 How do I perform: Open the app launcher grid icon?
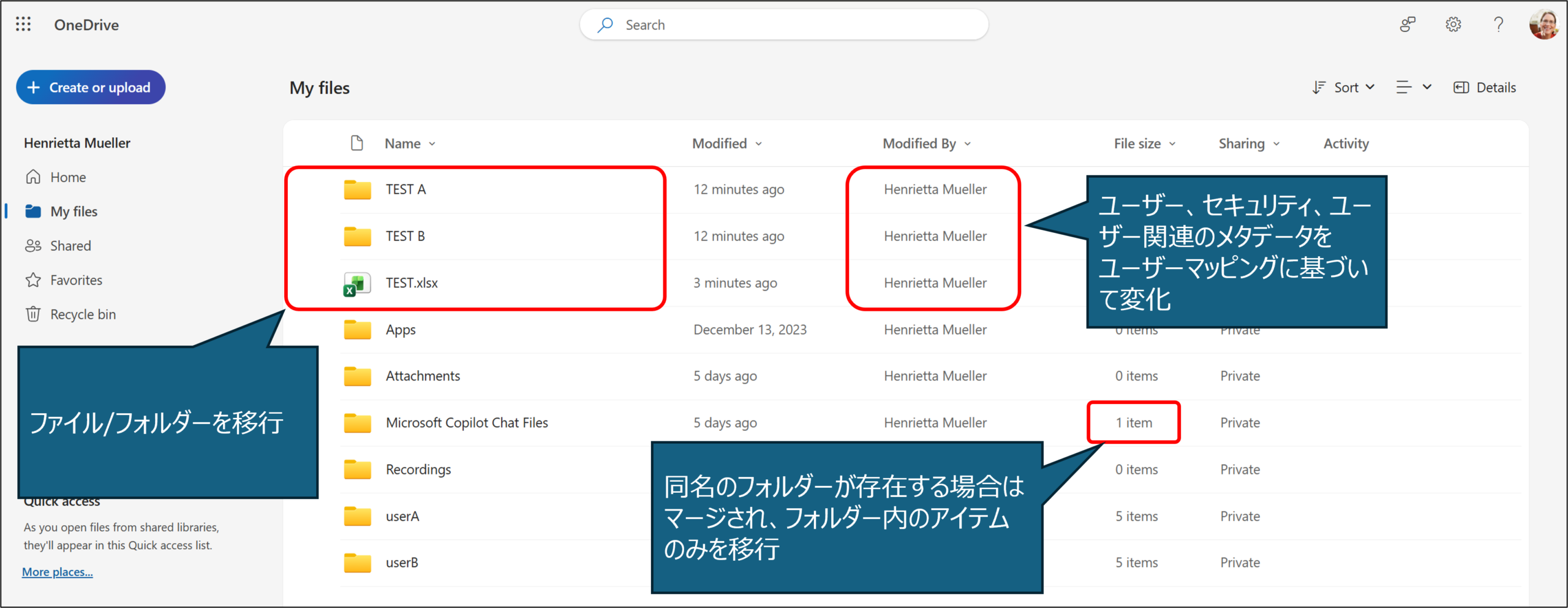[23, 25]
